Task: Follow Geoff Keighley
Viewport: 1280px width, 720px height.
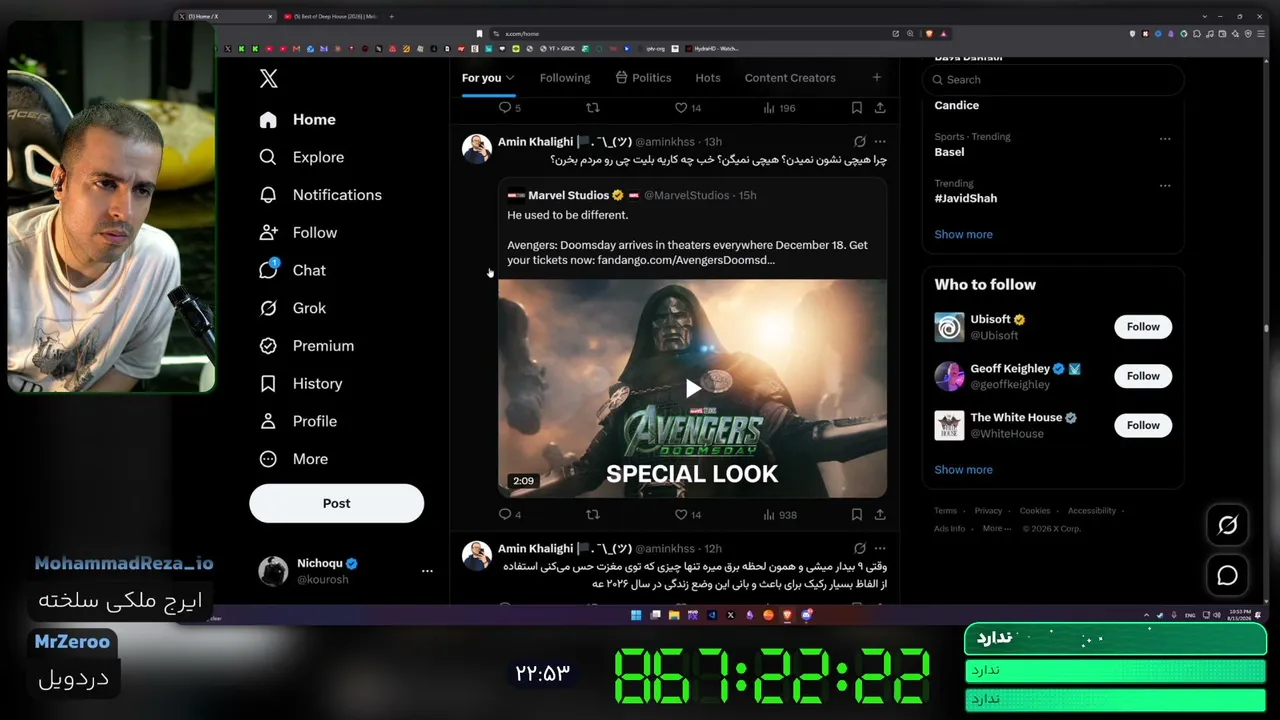Action: pos(1143,376)
